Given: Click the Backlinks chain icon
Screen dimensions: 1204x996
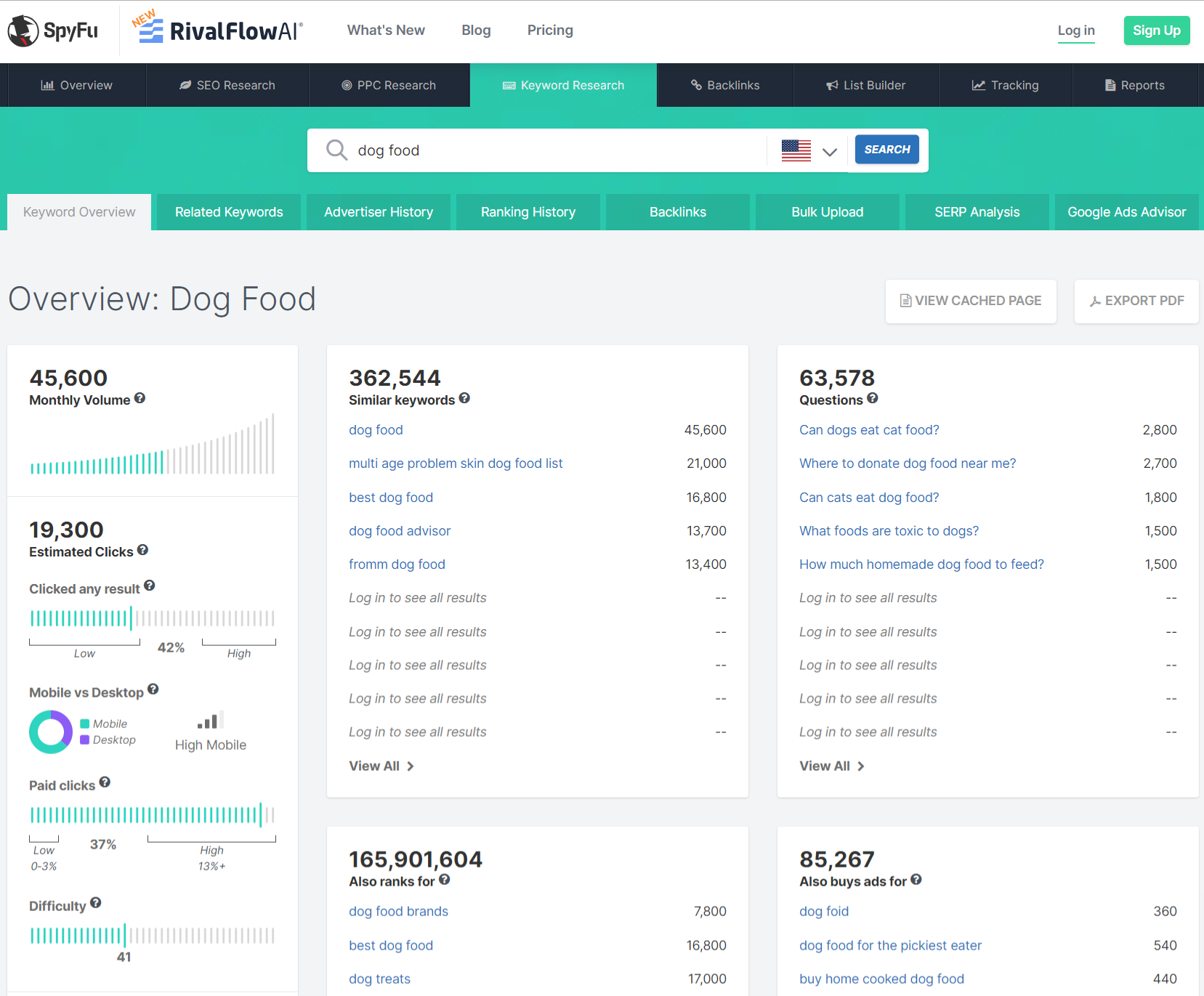Looking at the screenshot, I should tap(696, 85).
